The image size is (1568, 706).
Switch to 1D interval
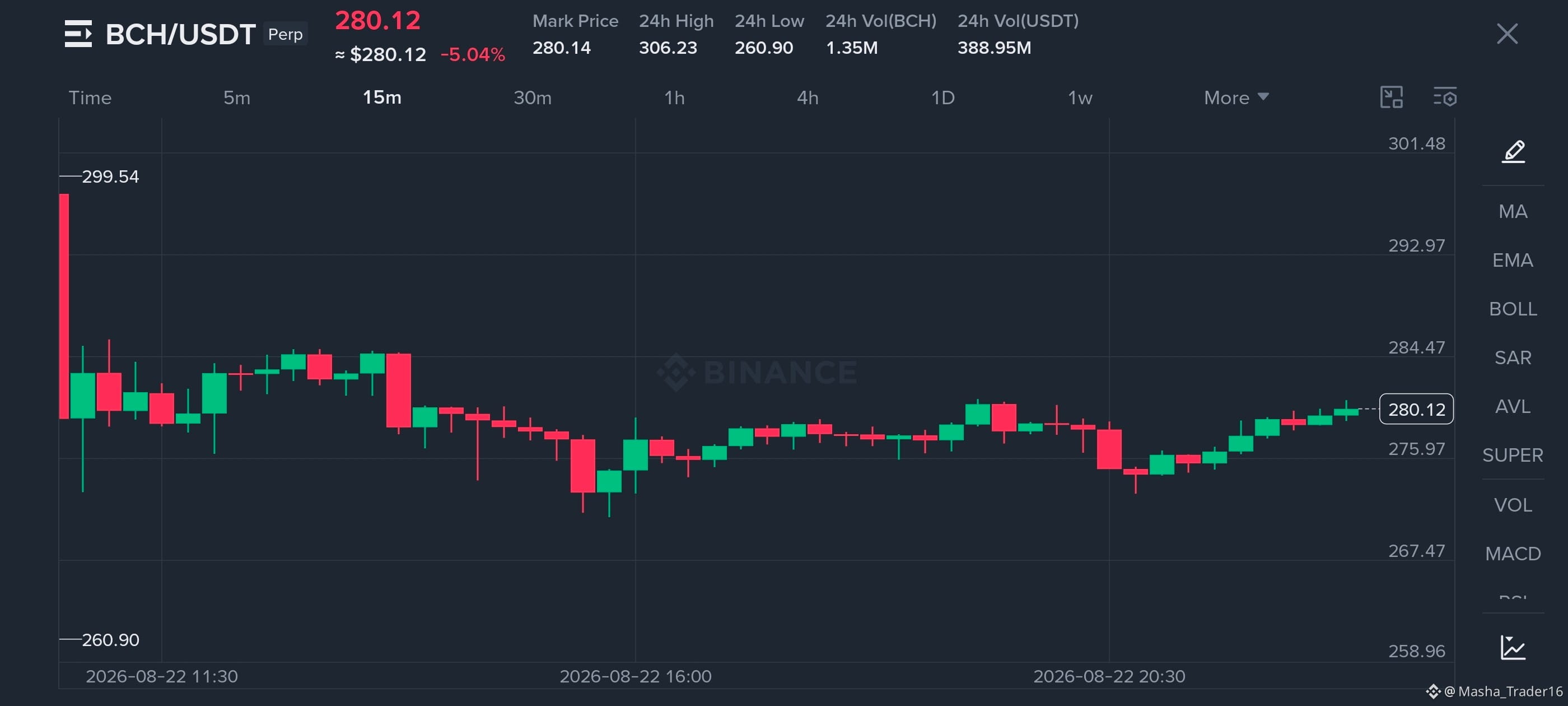point(943,97)
